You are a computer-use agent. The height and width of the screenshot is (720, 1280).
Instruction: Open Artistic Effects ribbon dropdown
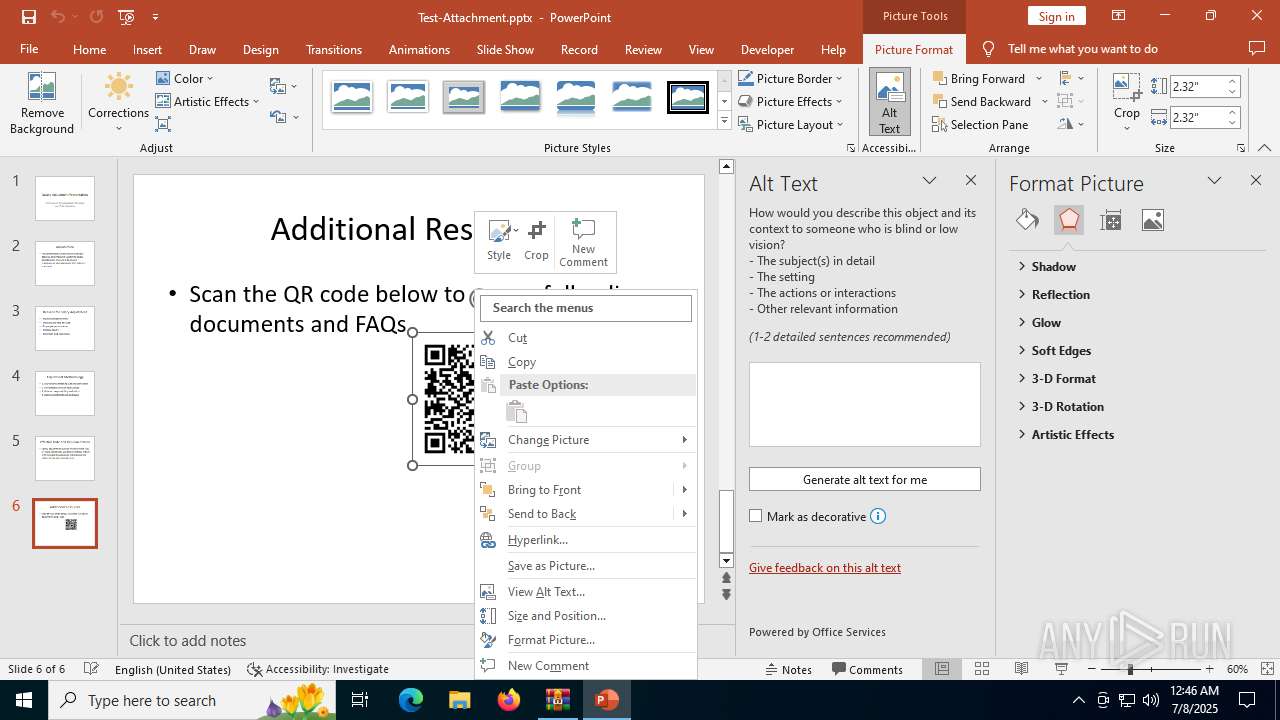pos(208,101)
